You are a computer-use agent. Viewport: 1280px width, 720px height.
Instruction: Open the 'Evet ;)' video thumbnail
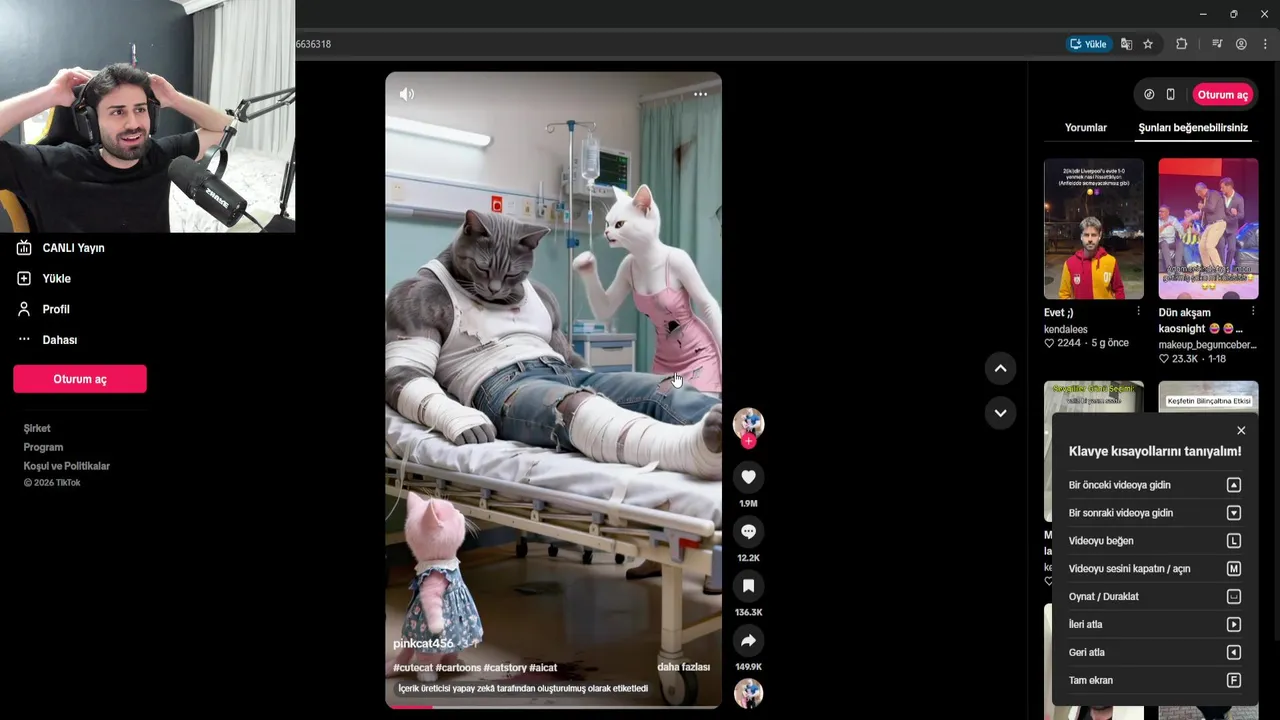(1094, 229)
